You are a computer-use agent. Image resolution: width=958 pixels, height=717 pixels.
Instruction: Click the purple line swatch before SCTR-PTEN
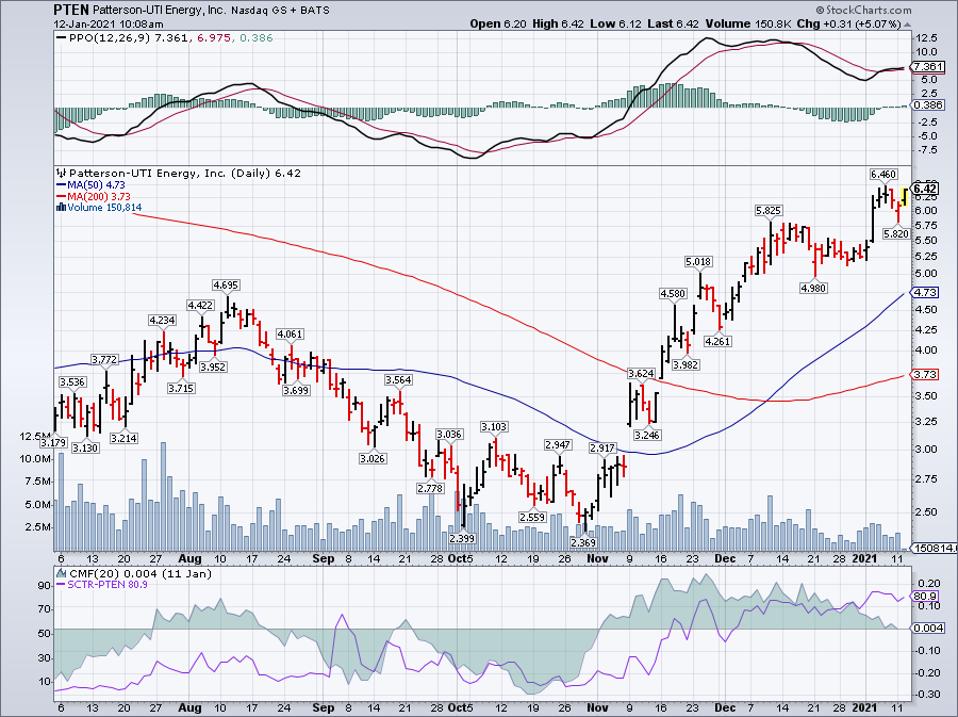pos(61,584)
